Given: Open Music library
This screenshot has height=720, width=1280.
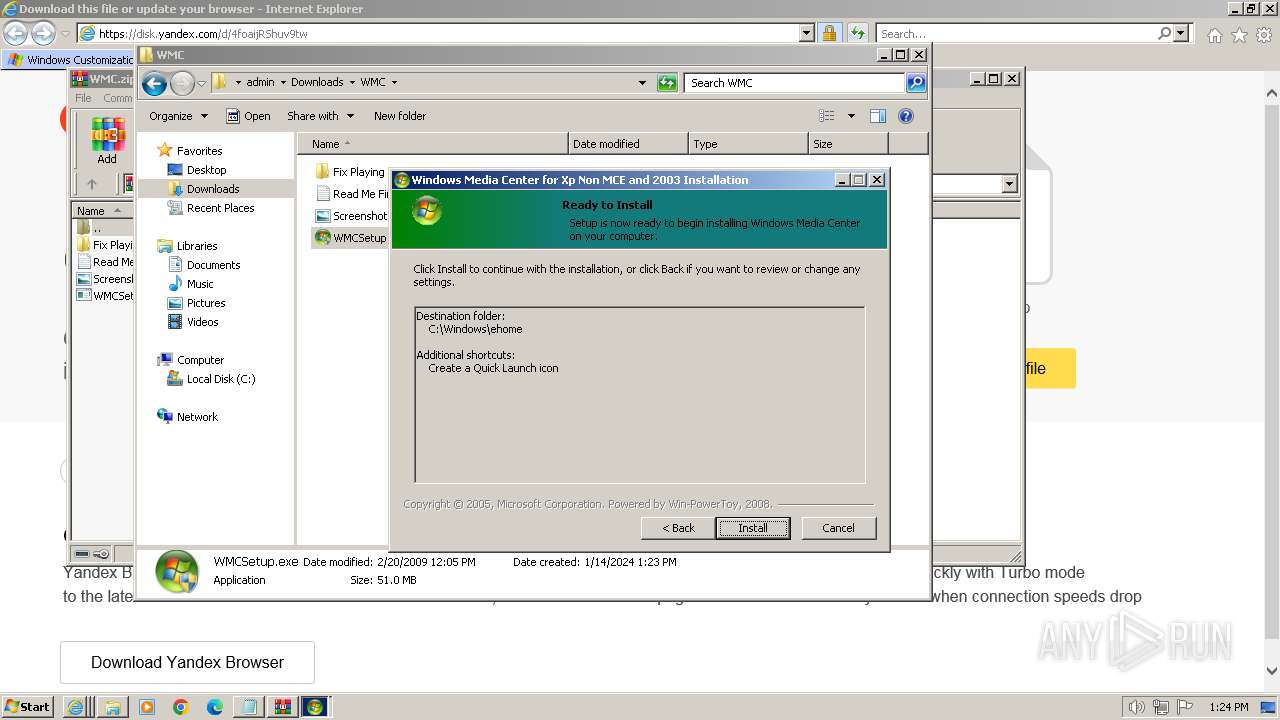Looking at the screenshot, I should 200,284.
